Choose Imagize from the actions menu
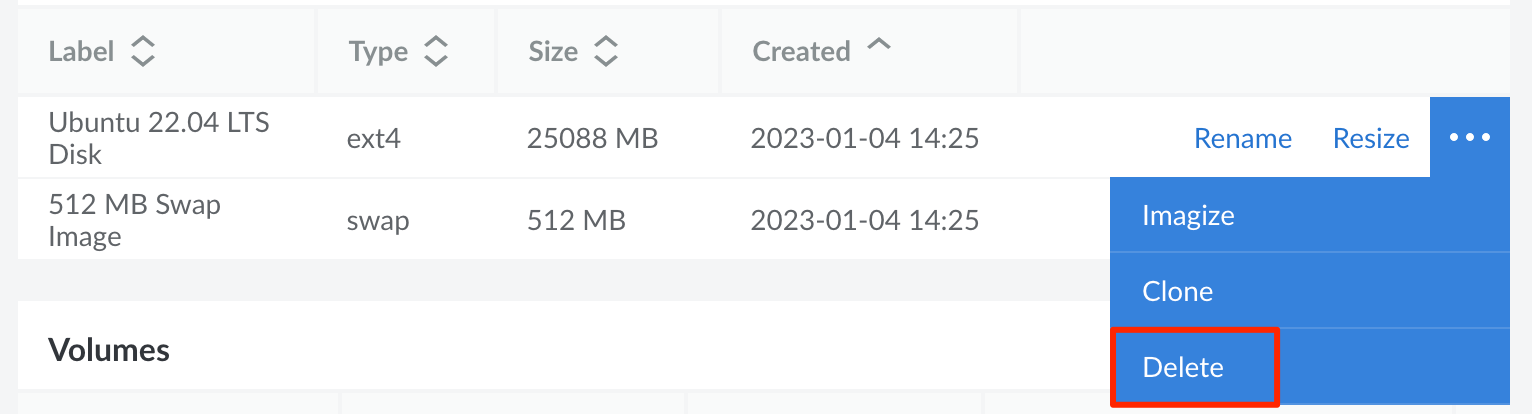Screen dimensions: 1532x414 coord(1188,215)
